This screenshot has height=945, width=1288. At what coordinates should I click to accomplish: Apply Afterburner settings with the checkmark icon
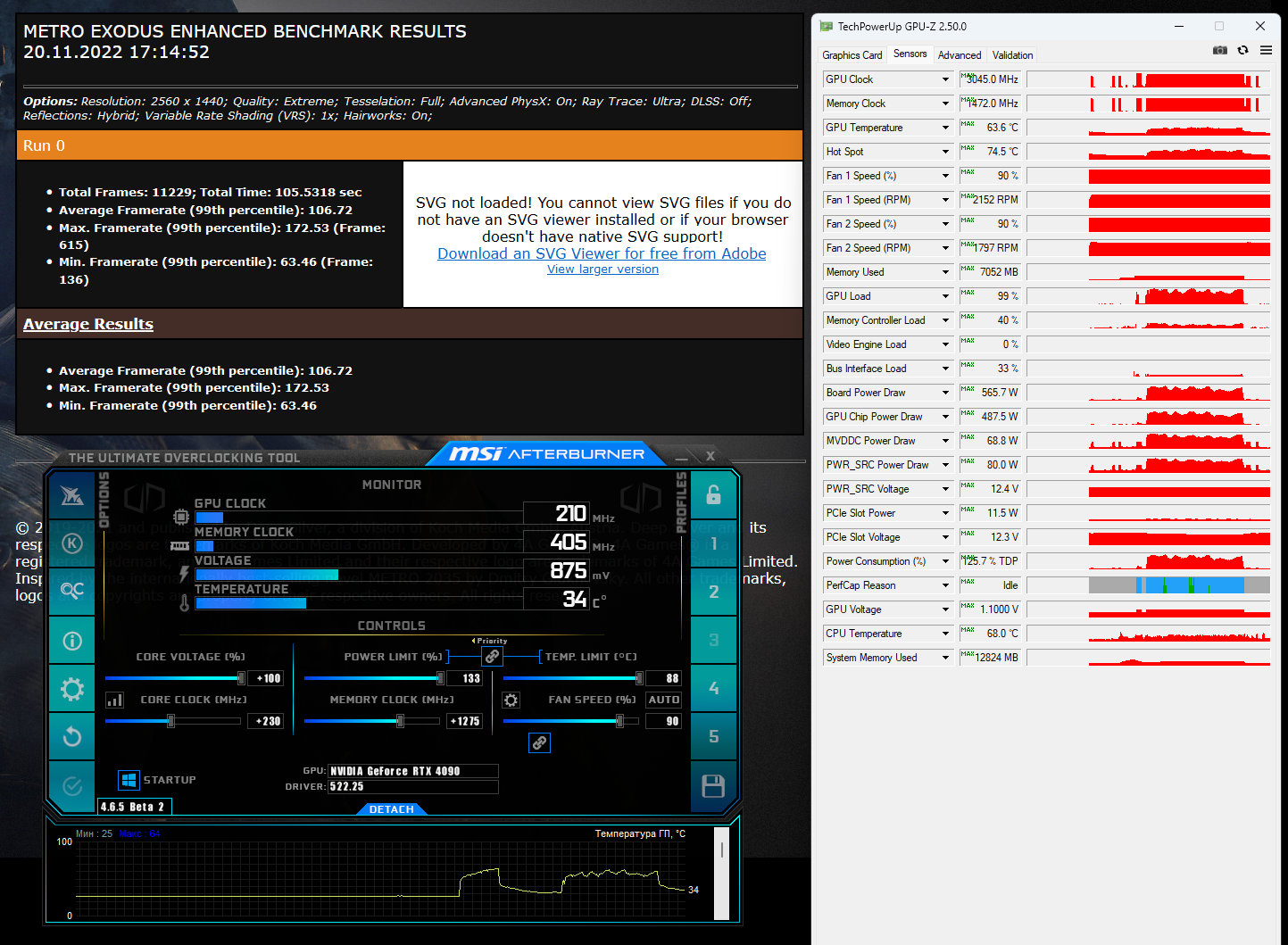(x=72, y=786)
